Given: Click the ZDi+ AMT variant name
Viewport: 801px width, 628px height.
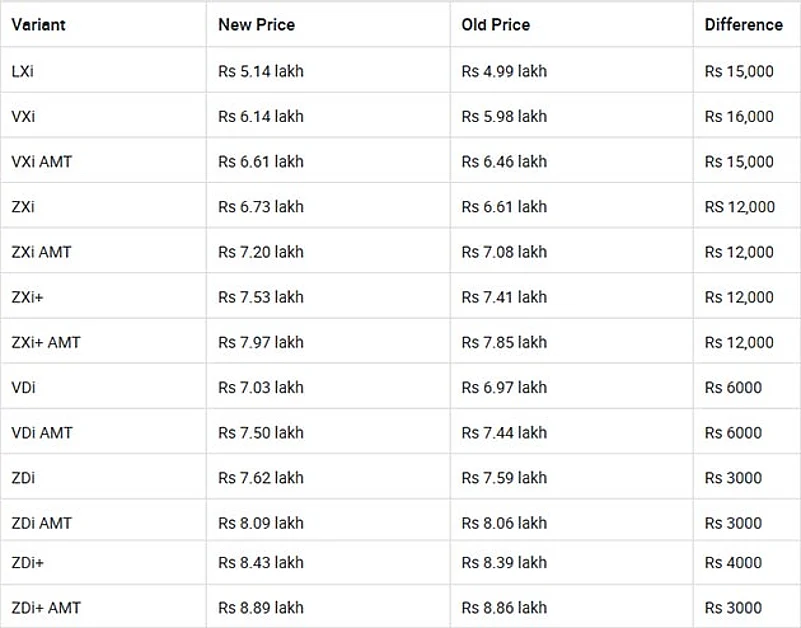Looking at the screenshot, I should coord(46,608).
